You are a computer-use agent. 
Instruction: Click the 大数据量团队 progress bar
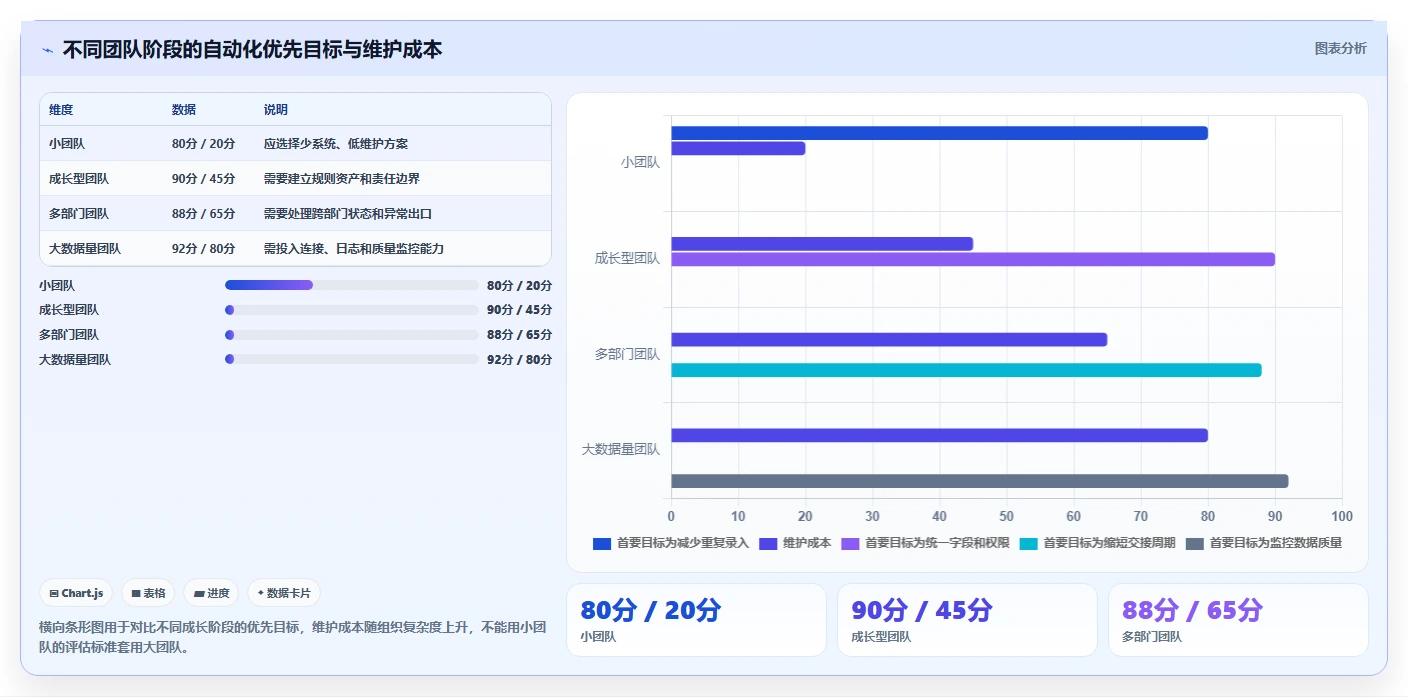352,359
